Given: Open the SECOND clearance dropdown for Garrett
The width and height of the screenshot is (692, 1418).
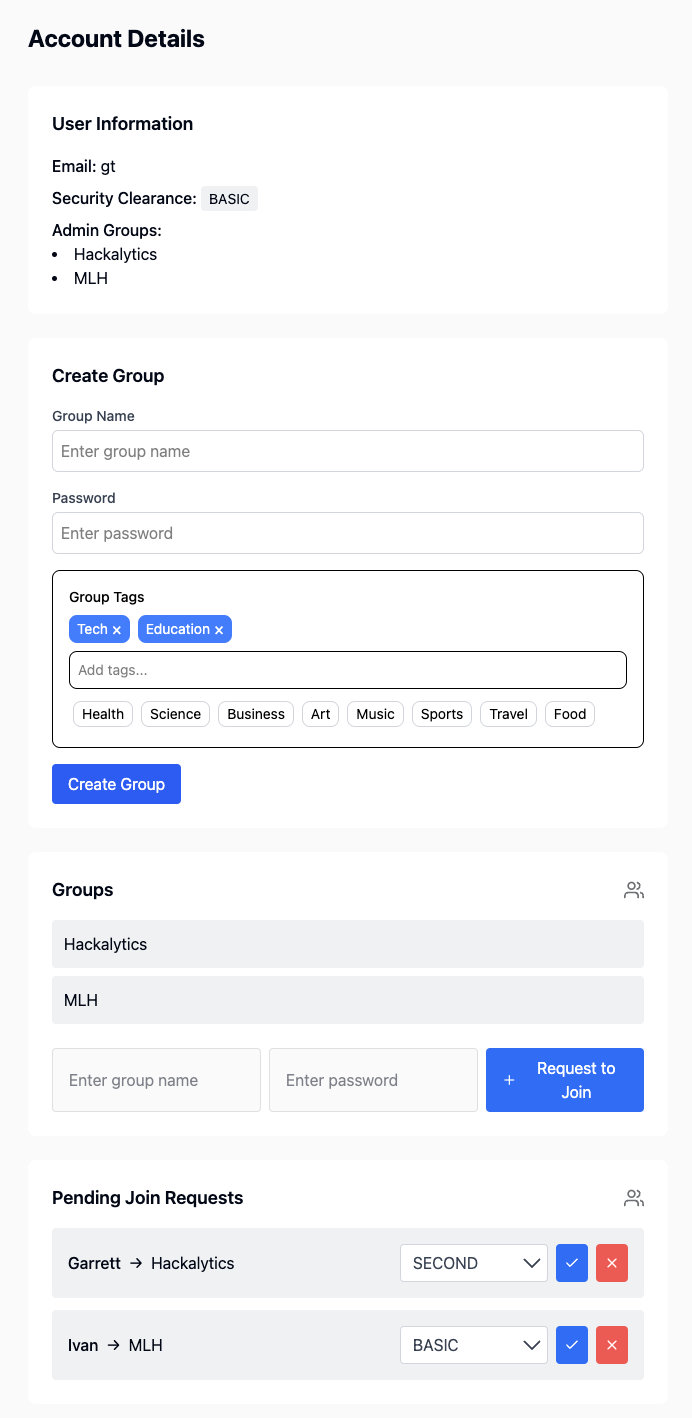Looking at the screenshot, I should (474, 1263).
